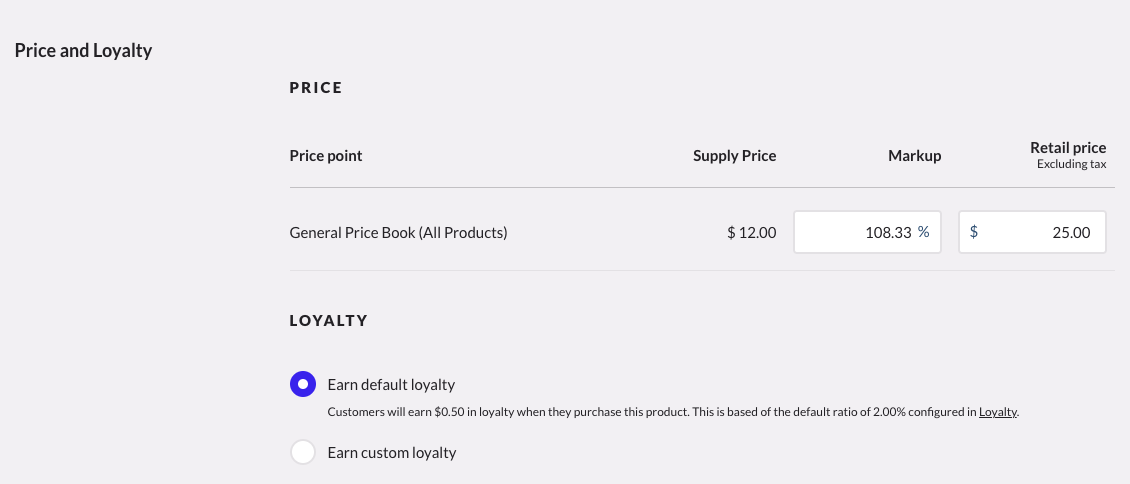This screenshot has height=484, width=1130.
Task: Open the Loyalty settings link
Action: click(997, 412)
